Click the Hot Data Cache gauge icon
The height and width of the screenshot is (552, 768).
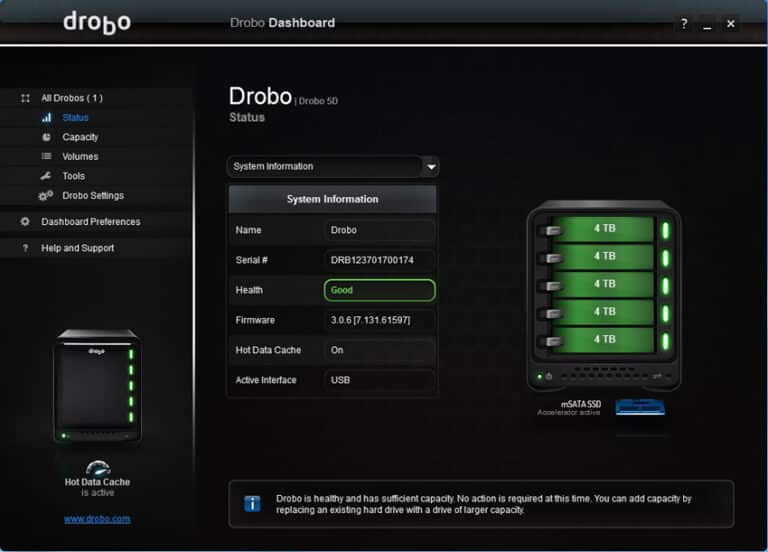tap(98, 468)
